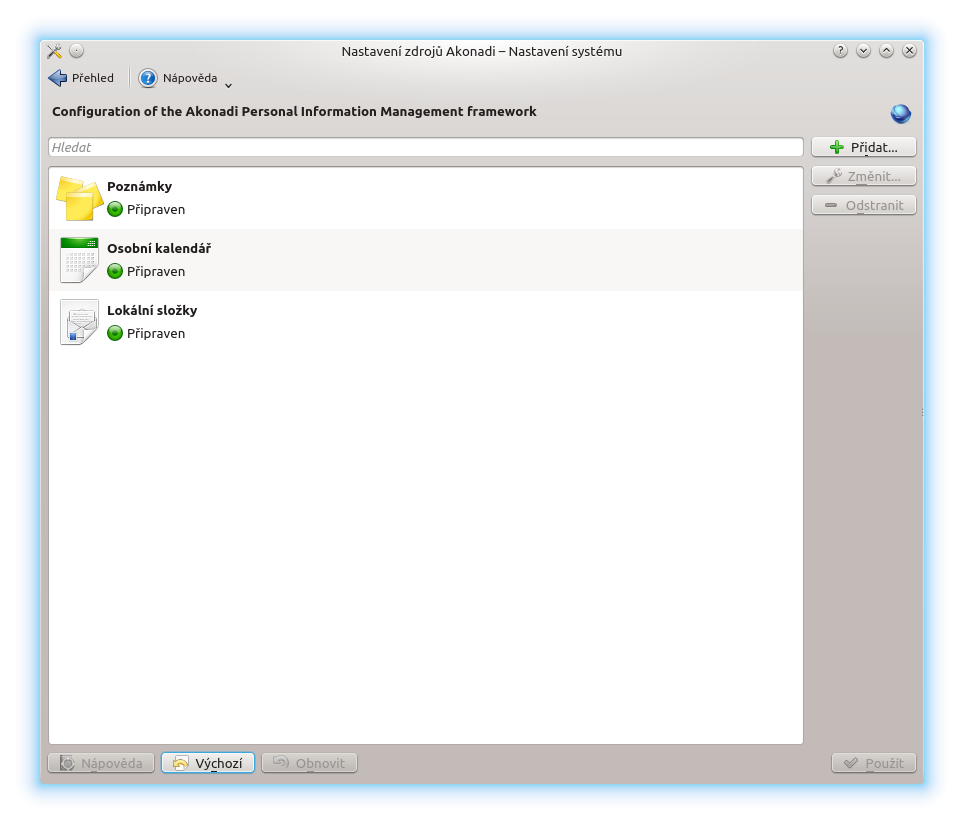Click the Lokální složky mail folder icon
964x824 pixels.
[x=79, y=322]
